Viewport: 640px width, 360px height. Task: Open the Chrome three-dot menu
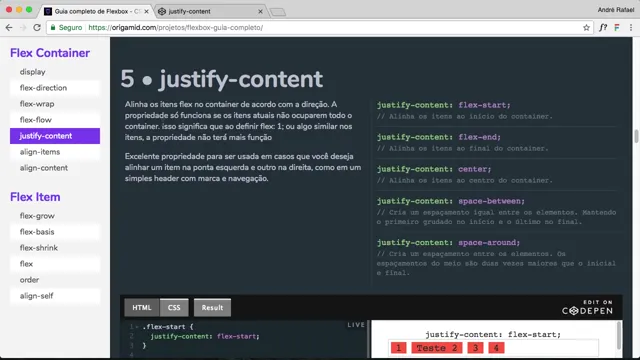(x=631, y=27)
